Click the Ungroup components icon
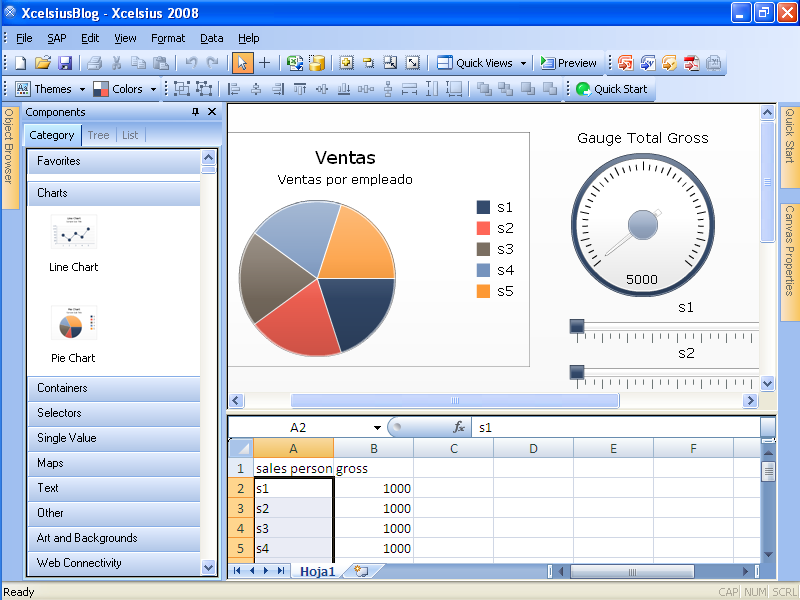Image resolution: width=800 pixels, height=600 pixels. [x=204, y=89]
